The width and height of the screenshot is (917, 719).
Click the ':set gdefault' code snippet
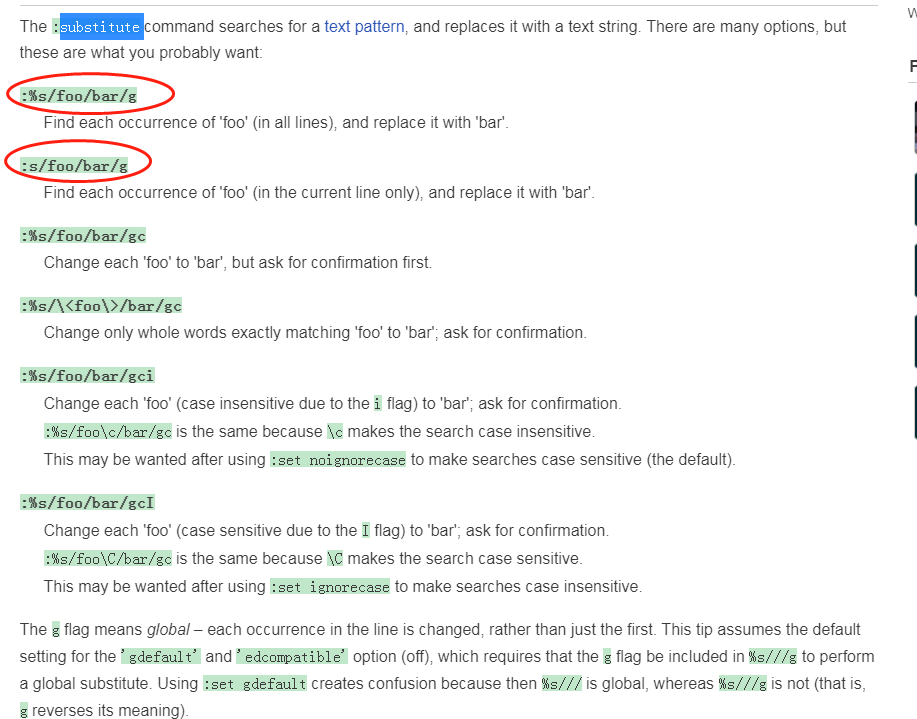[x=254, y=683]
